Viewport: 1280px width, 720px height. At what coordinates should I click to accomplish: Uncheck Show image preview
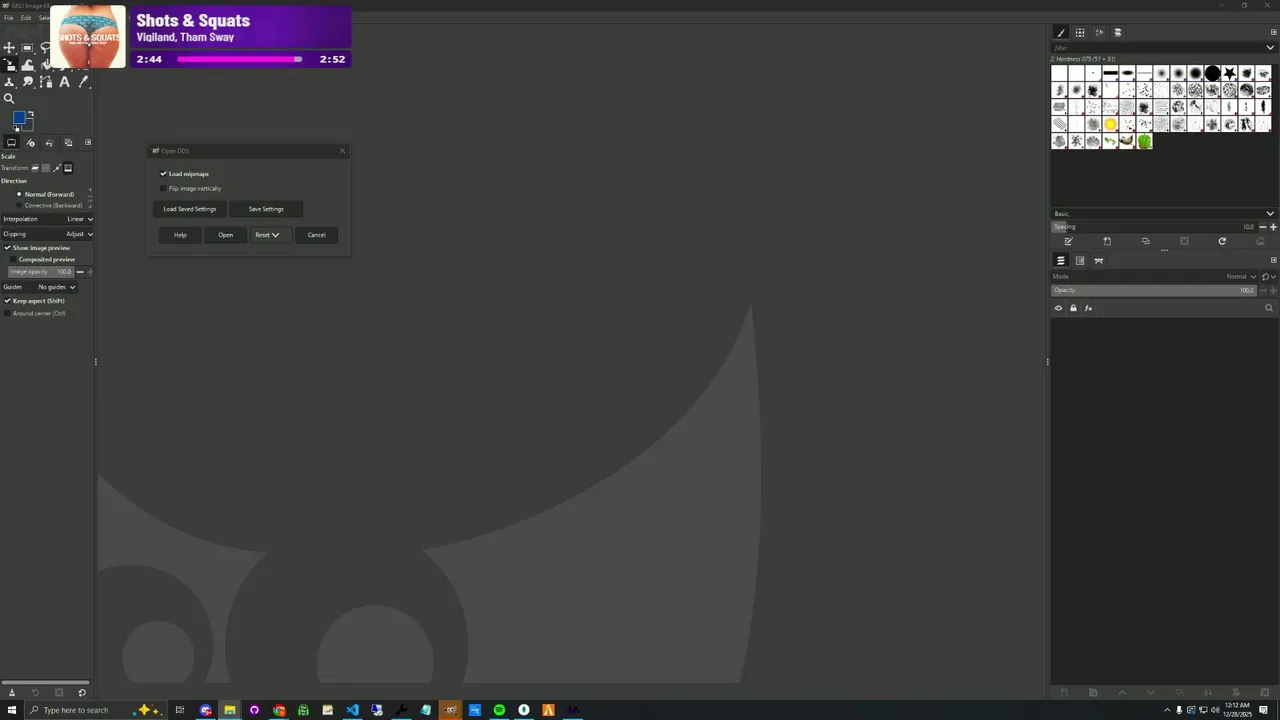point(7,248)
